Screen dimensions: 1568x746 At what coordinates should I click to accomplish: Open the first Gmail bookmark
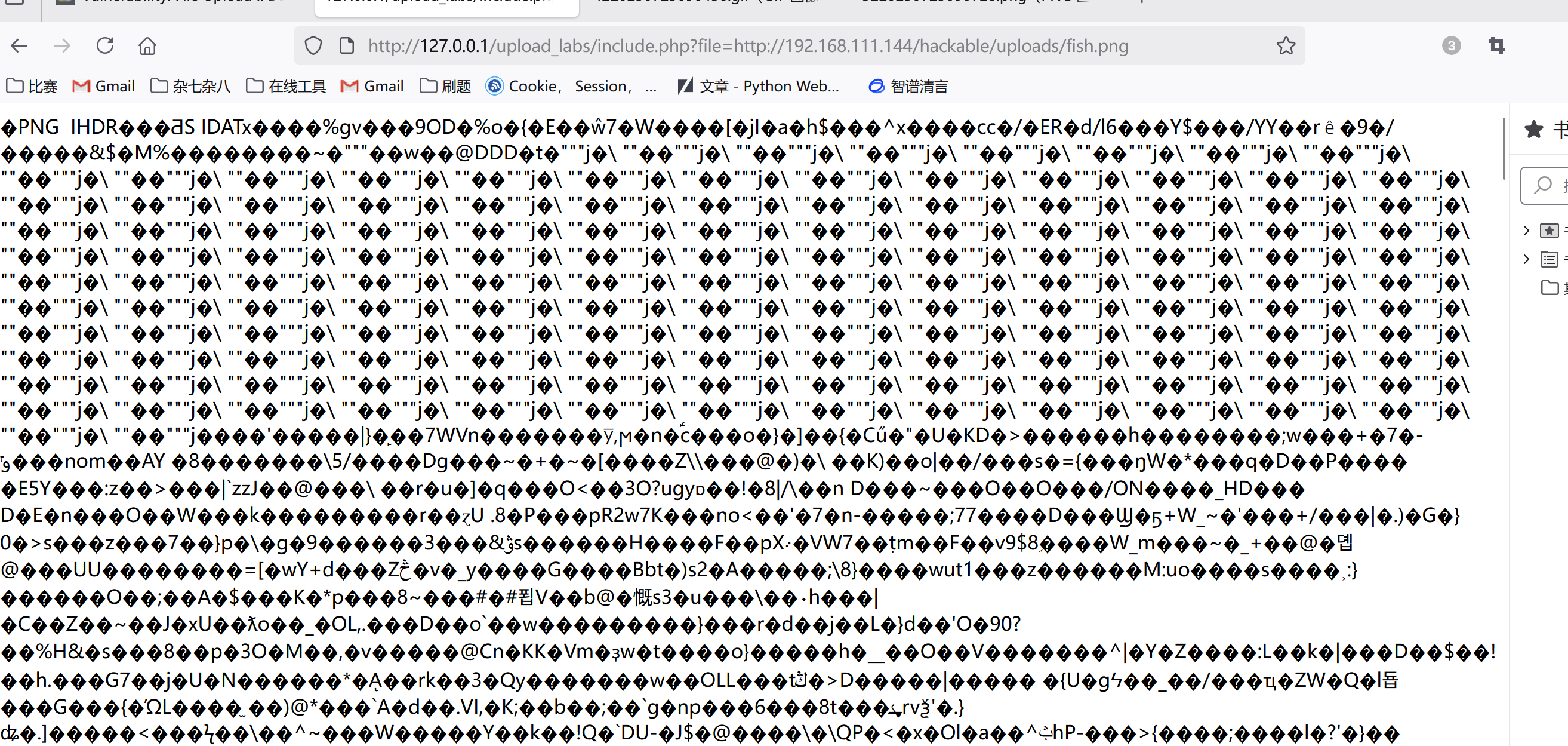tap(103, 87)
